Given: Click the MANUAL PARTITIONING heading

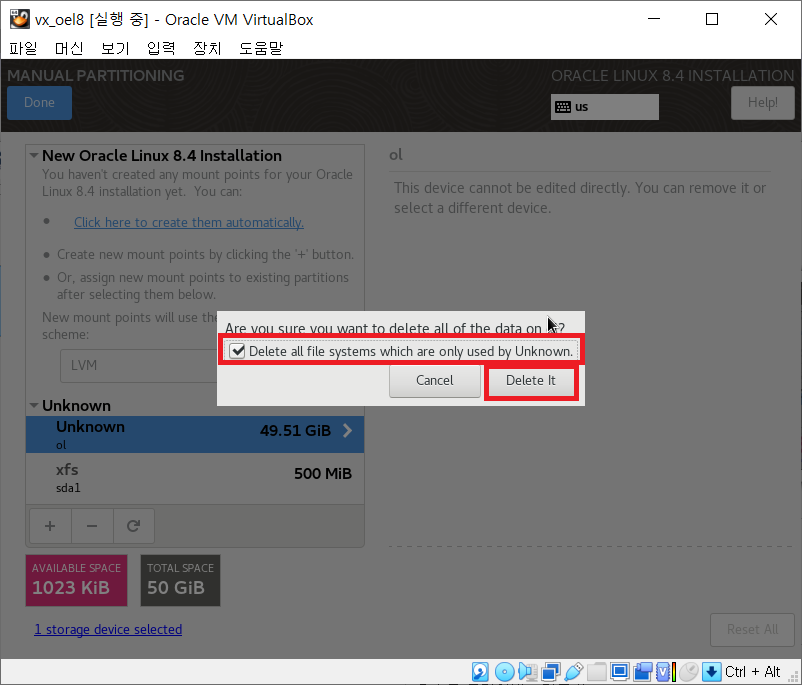Looking at the screenshot, I should click(x=96, y=75).
